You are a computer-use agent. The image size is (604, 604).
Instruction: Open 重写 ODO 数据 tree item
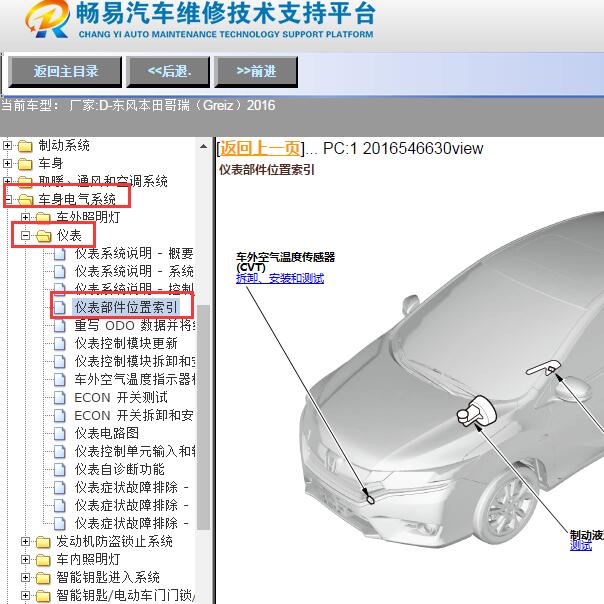point(135,325)
